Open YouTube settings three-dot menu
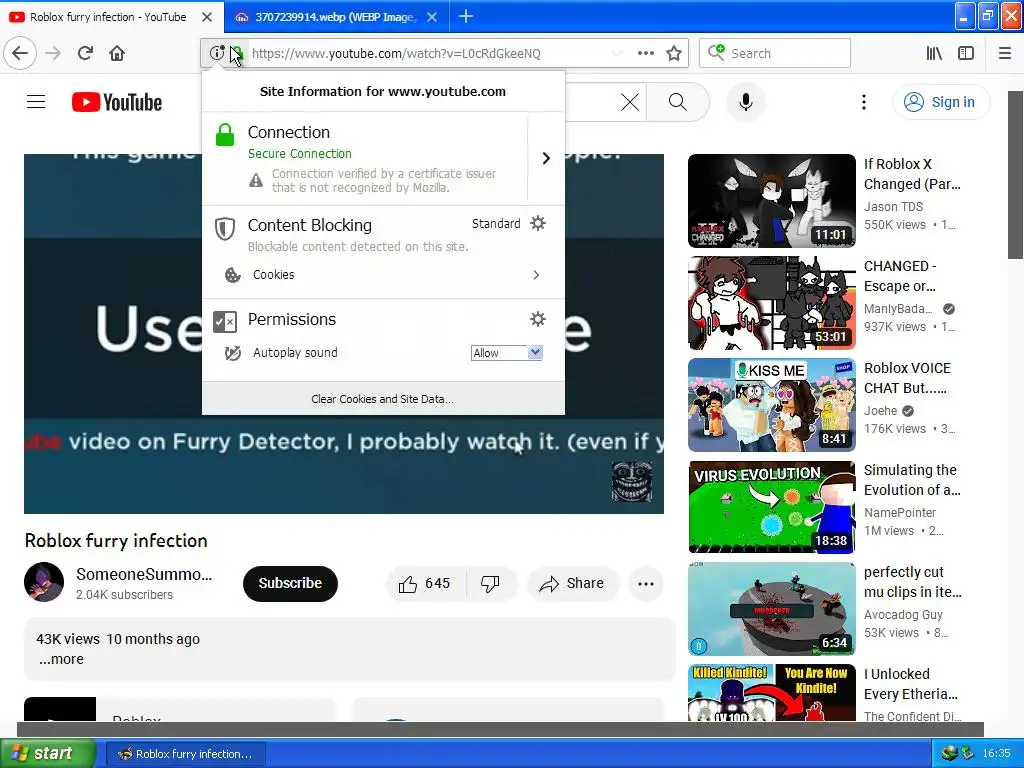 864,102
